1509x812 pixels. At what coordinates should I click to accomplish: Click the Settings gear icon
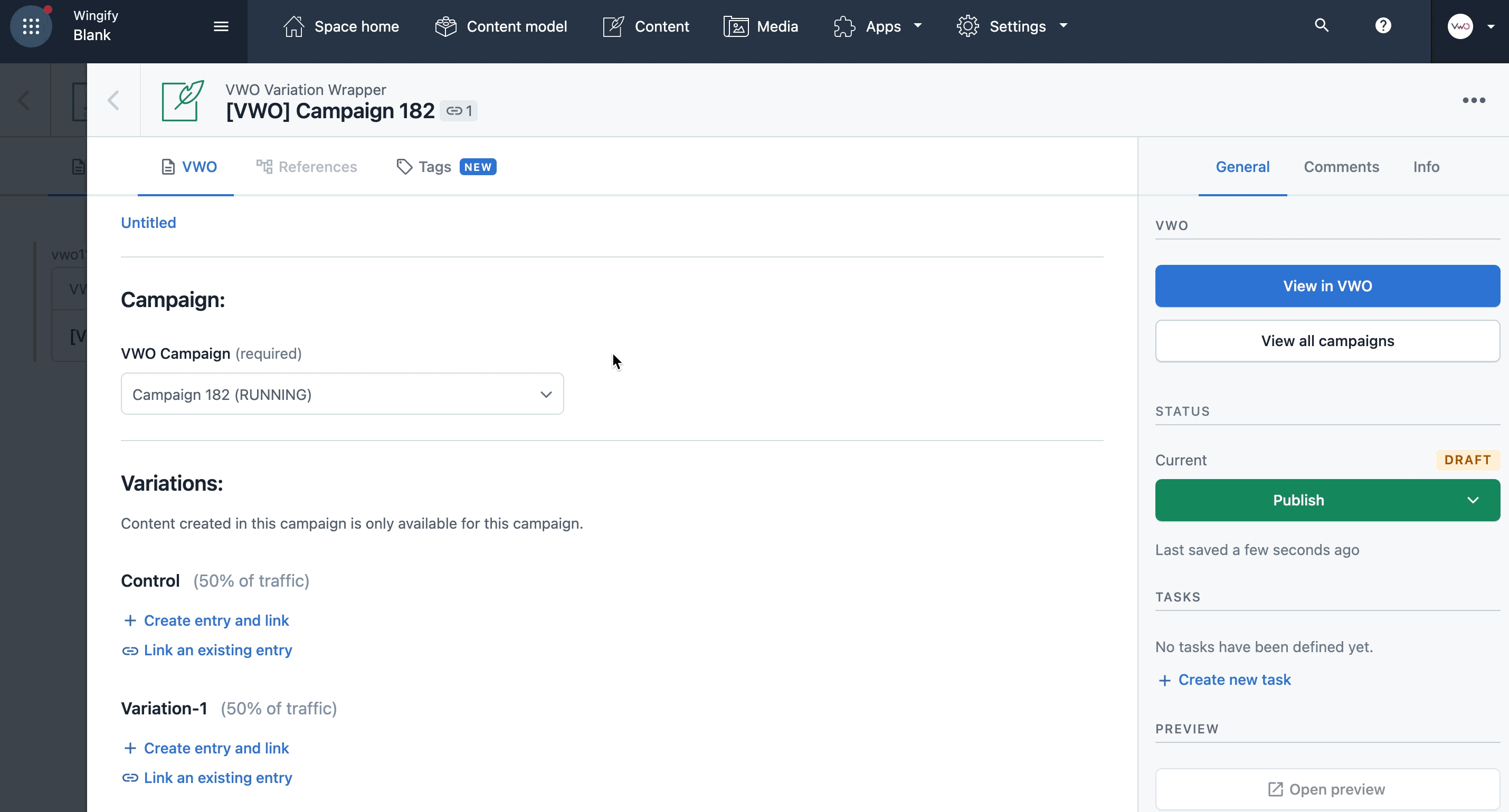coord(967,26)
